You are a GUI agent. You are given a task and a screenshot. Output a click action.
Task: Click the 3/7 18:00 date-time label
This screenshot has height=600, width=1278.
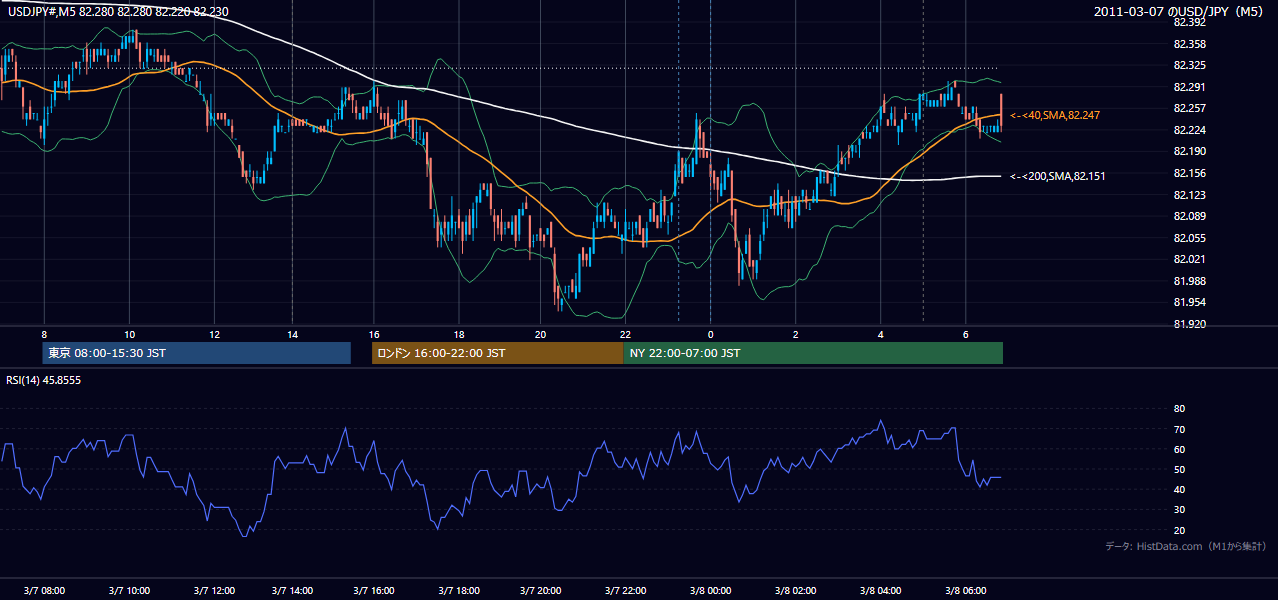click(458, 590)
